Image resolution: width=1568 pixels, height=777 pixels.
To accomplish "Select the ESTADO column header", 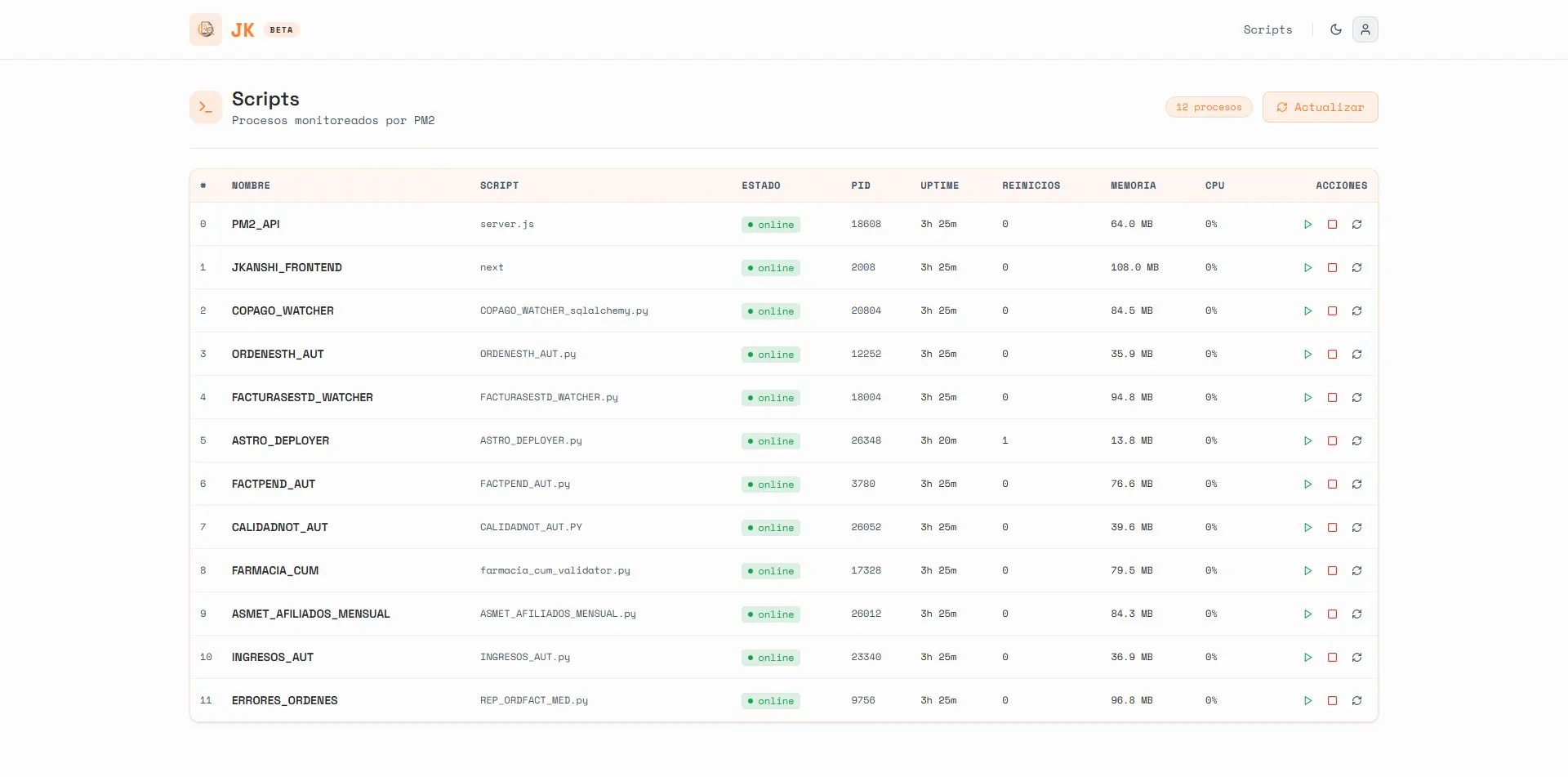I will [x=761, y=185].
